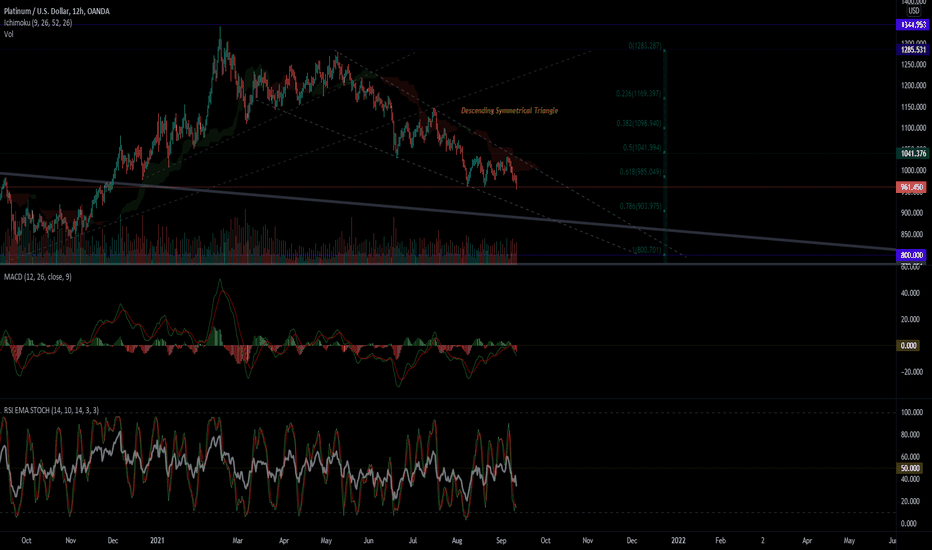932x550 pixels.
Task: Click the 1250.000 price scale label
Action: pyautogui.click(x=914, y=64)
